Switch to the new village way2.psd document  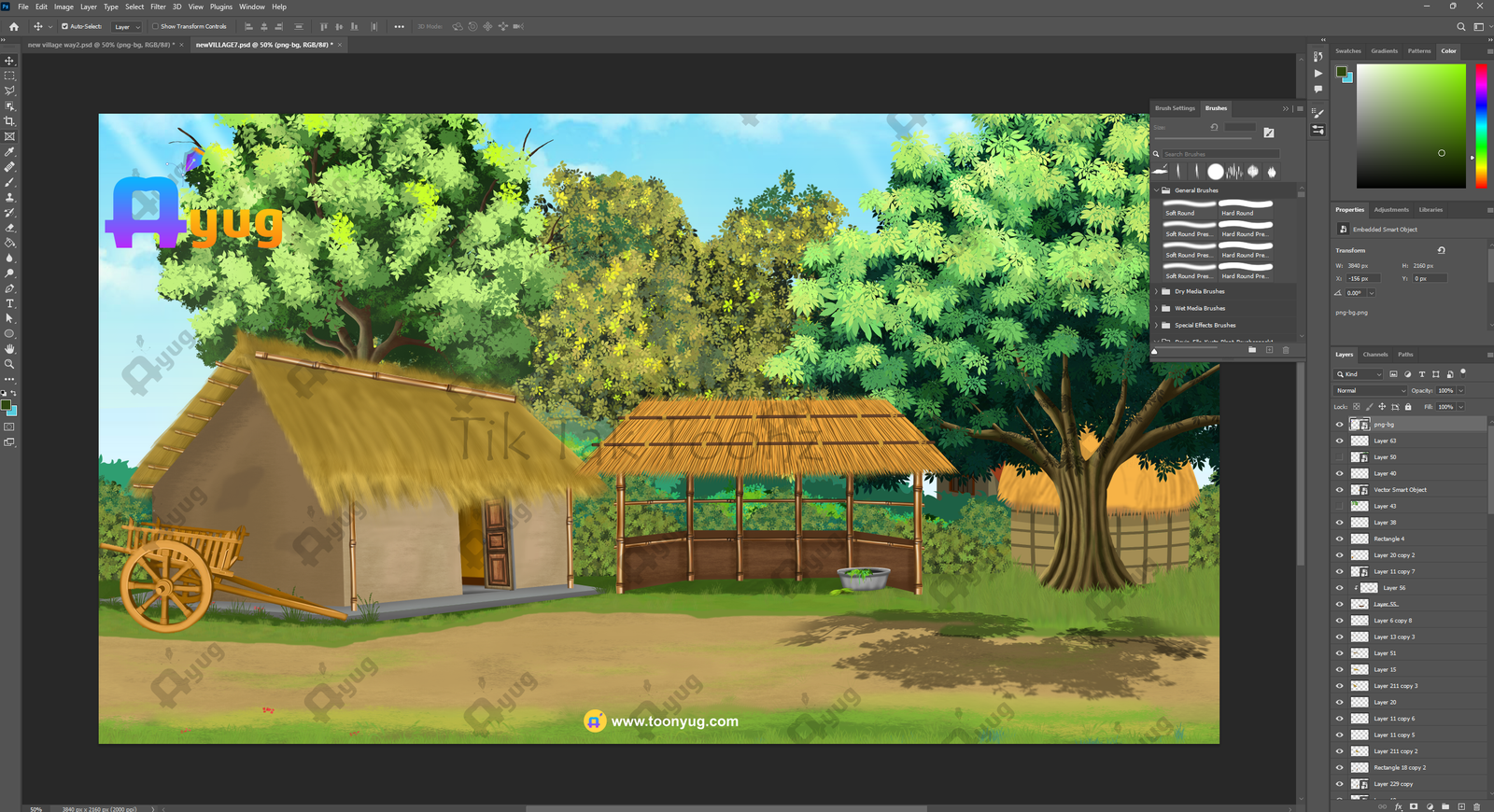pos(100,45)
